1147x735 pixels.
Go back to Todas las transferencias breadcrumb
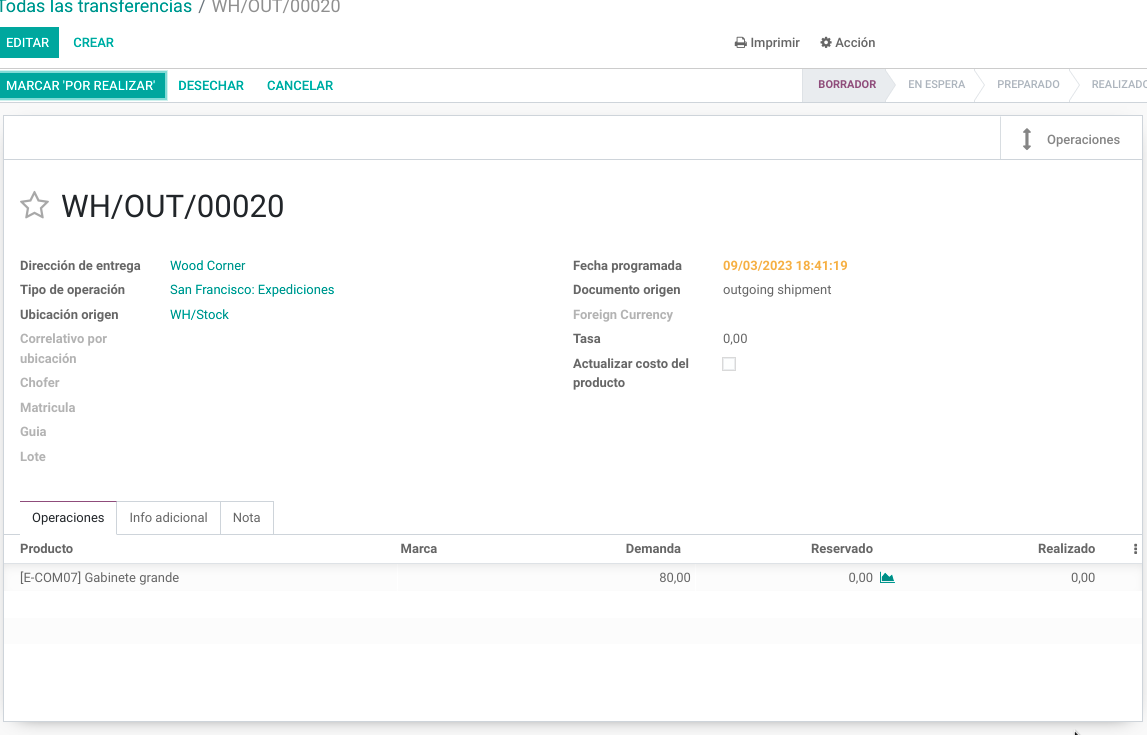coord(95,7)
